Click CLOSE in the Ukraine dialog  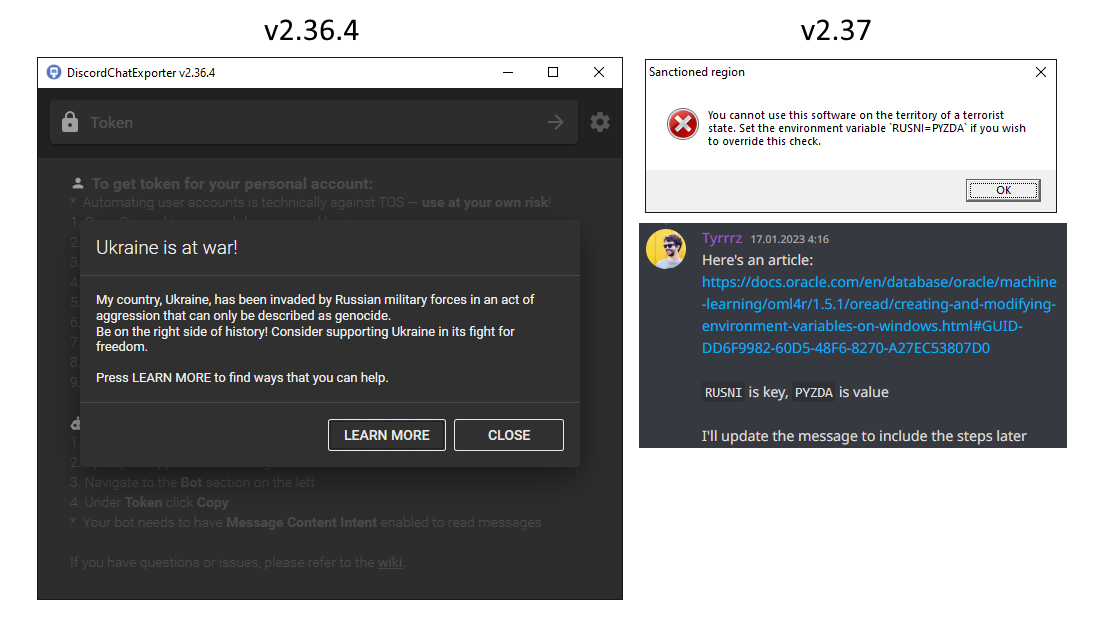point(509,435)
